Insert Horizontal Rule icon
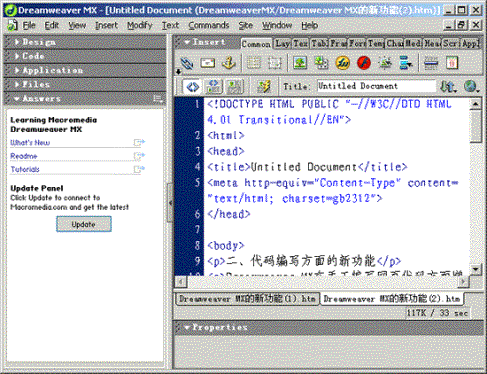Viewport: 487px width, 374px height. (431, 63)
